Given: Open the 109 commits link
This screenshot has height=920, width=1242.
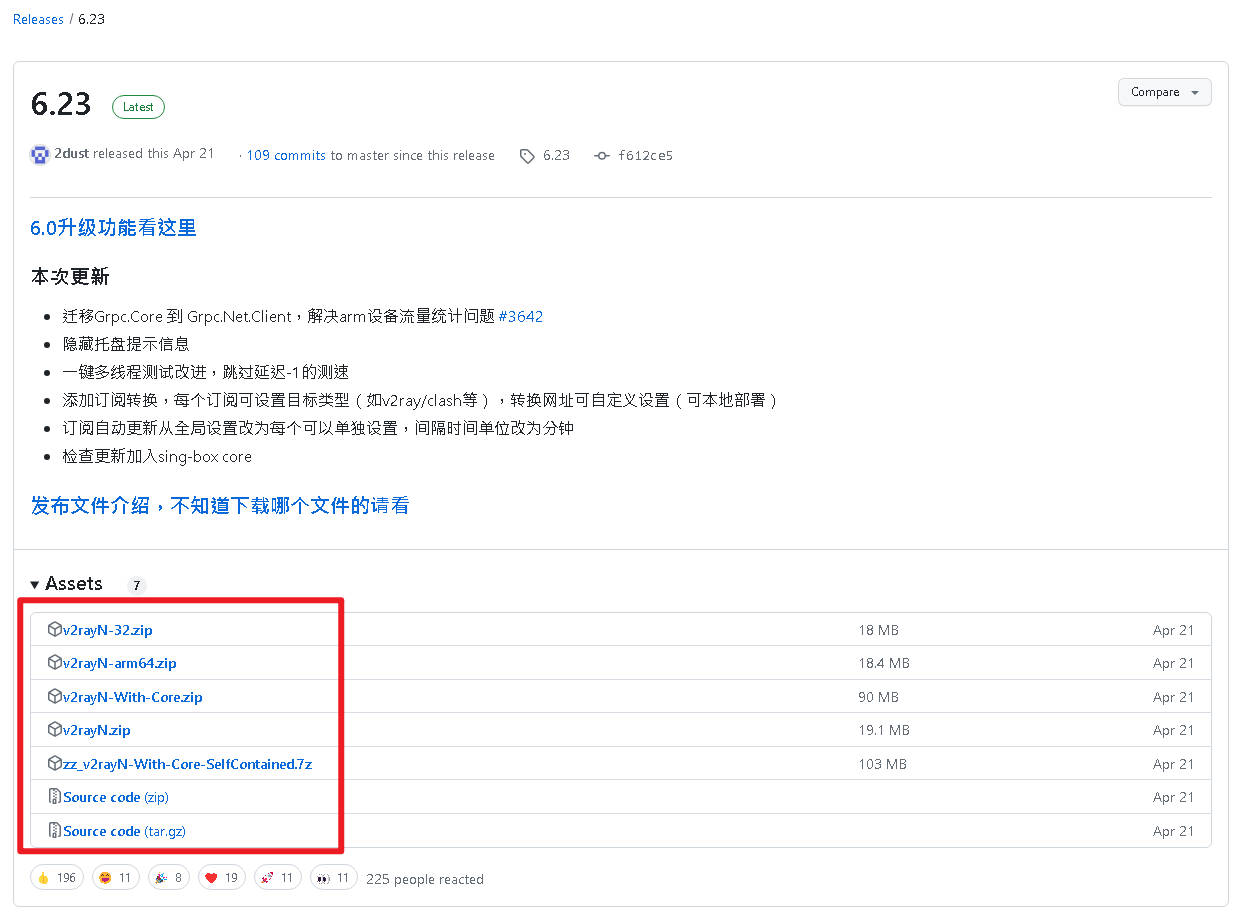Looking at the screenshot, I should point(286,155).
